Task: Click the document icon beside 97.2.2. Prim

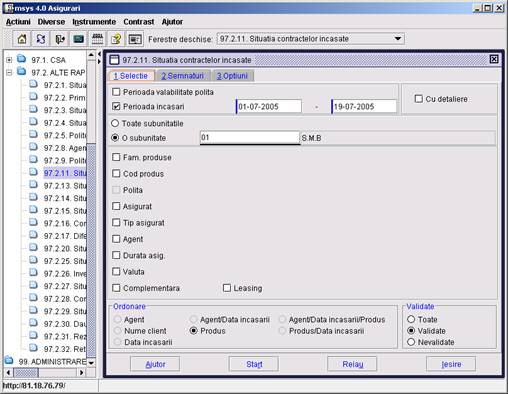Action: coord(33,97)
